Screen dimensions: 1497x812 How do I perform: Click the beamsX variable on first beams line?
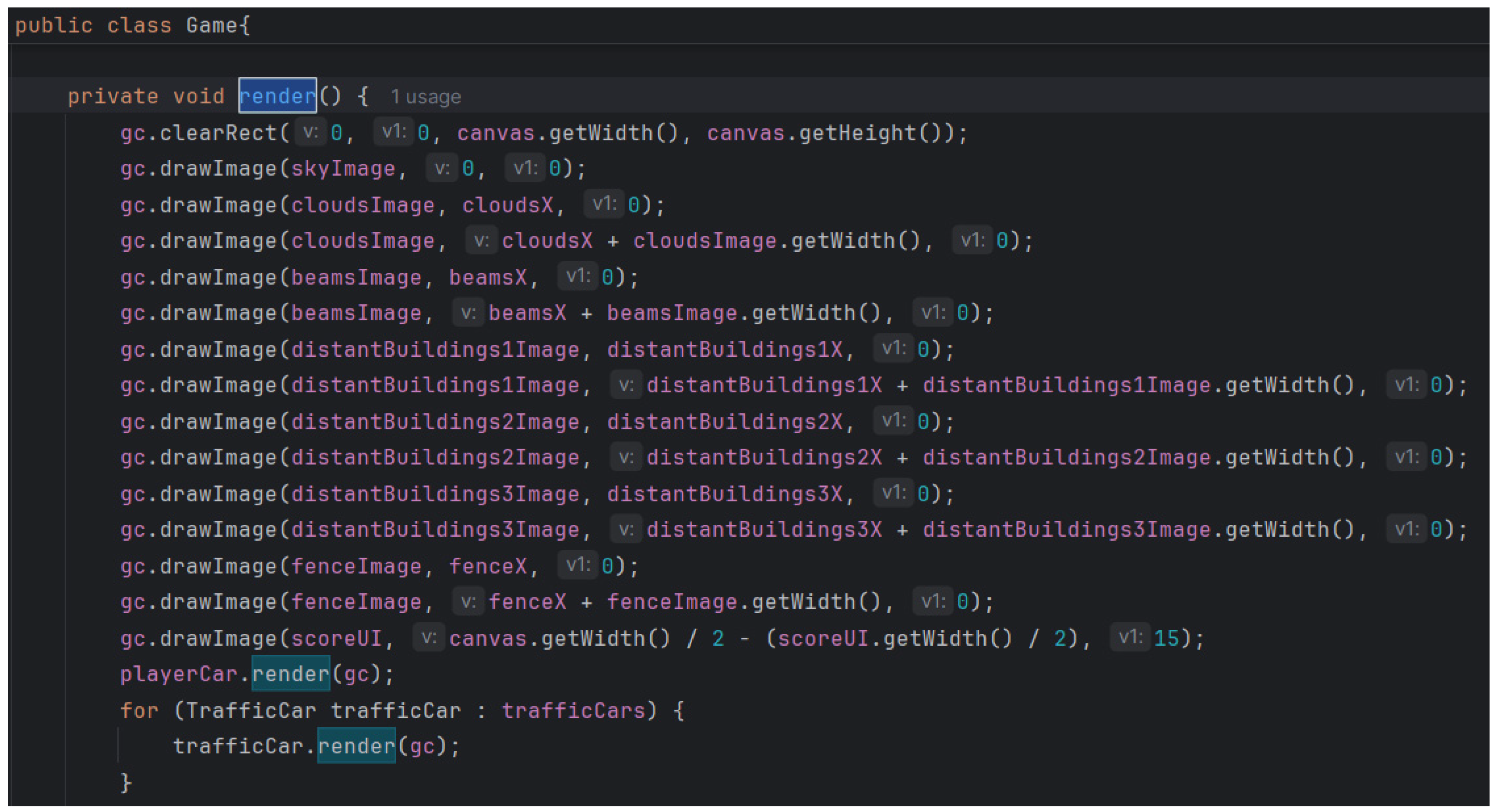tap(488, 278)
